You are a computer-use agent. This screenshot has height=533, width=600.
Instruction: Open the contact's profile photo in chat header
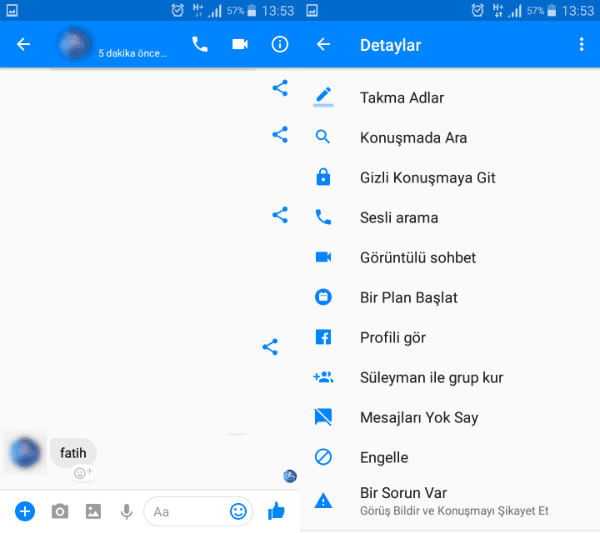tap(75, 44)
